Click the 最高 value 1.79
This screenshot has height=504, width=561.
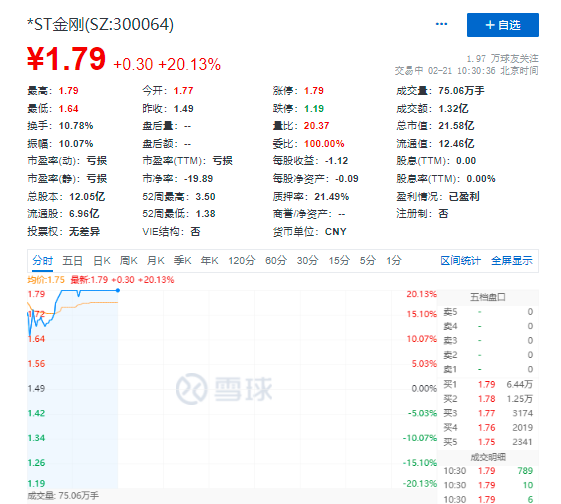pyautogui.click(x=68, y=91)
